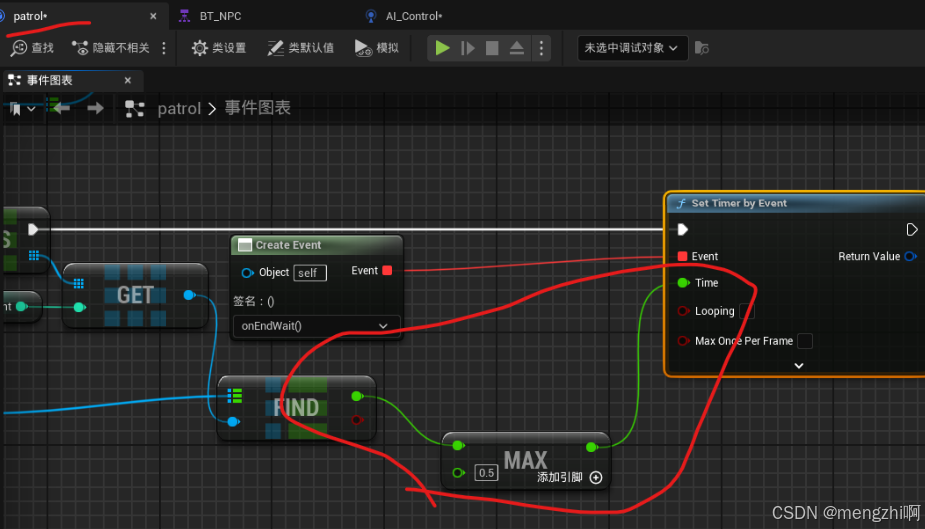Select the GET array node
925x529 pixels.
[135, 295]
